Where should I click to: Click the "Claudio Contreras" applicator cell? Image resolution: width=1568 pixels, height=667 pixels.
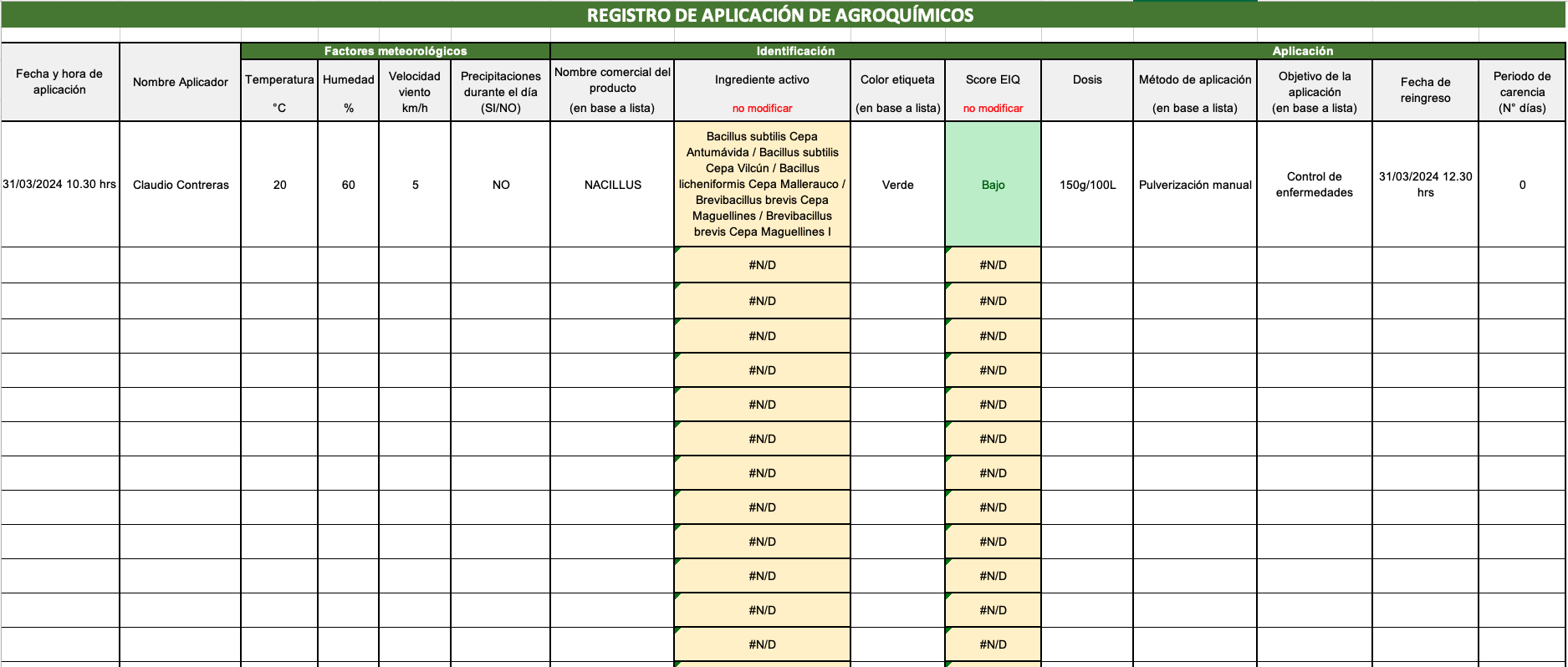pyautogui.click(x=181, y=185)
